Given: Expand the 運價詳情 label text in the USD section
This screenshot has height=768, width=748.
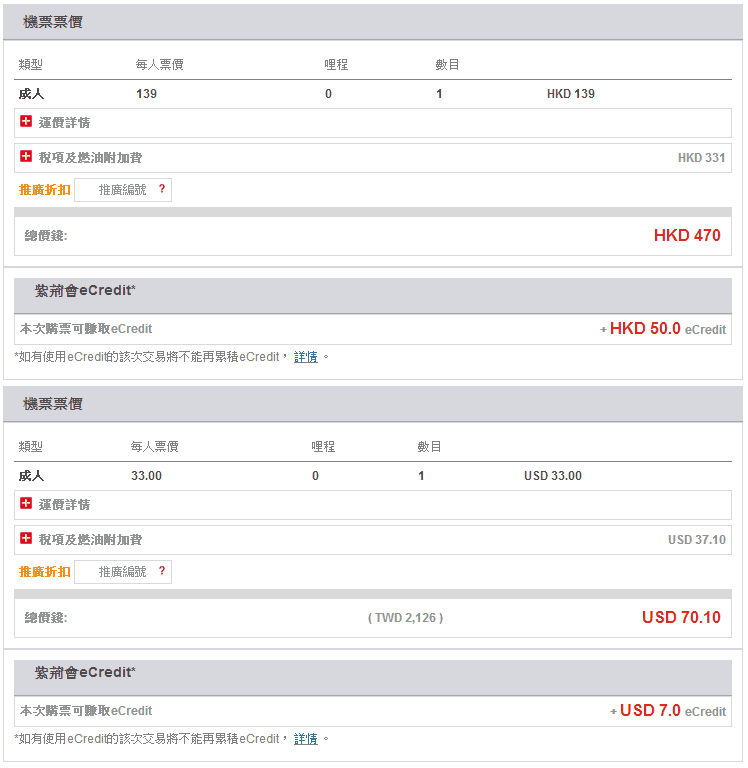Looking at the screenshot, I should tap(65, 505).
